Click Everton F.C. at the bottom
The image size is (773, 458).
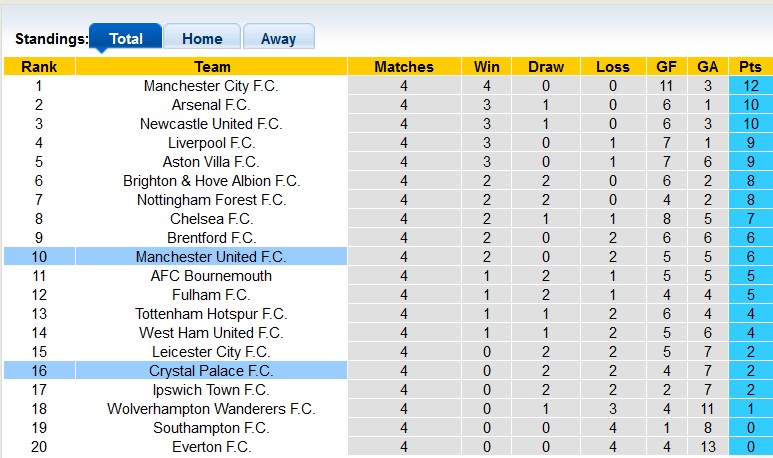211,447
